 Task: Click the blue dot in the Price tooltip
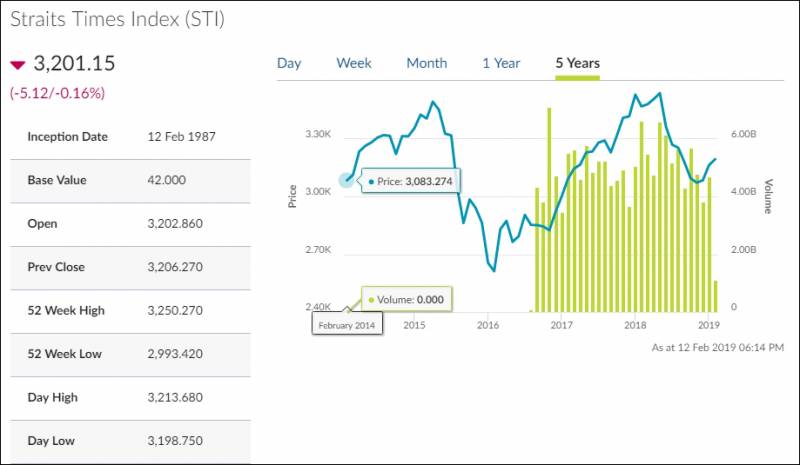[371, 181]
